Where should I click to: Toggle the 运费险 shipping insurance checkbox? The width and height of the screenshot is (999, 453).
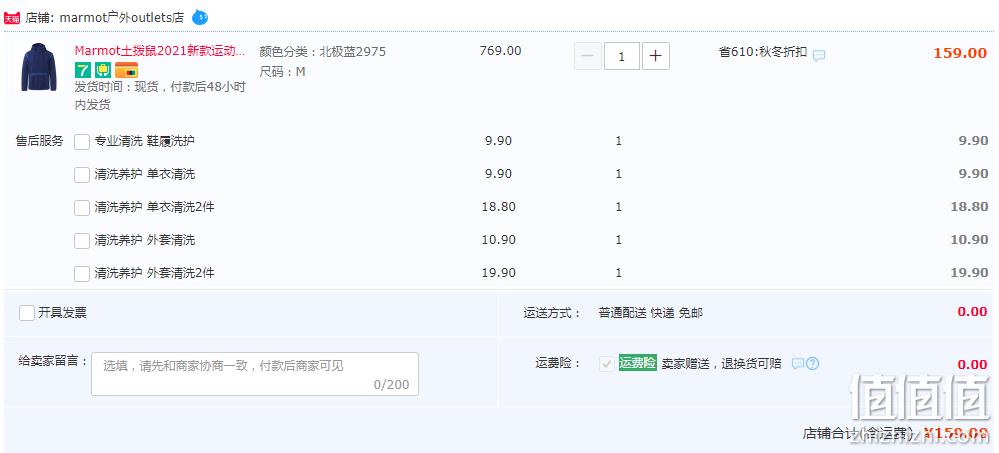pos(607,364)
